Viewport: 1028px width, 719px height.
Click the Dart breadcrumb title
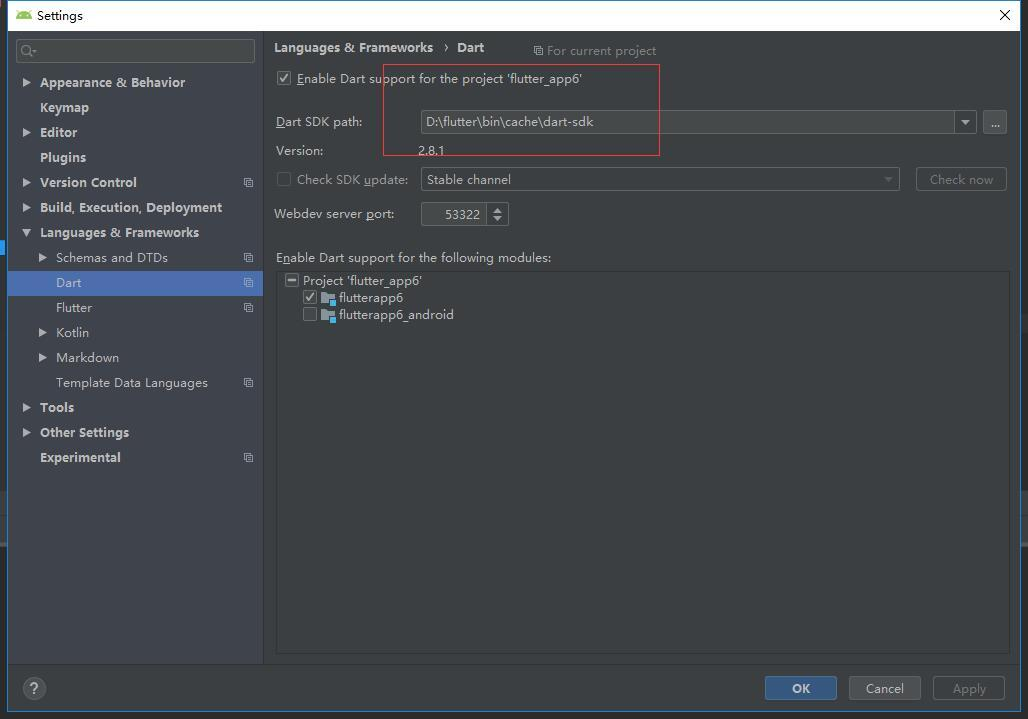(471, 47)
